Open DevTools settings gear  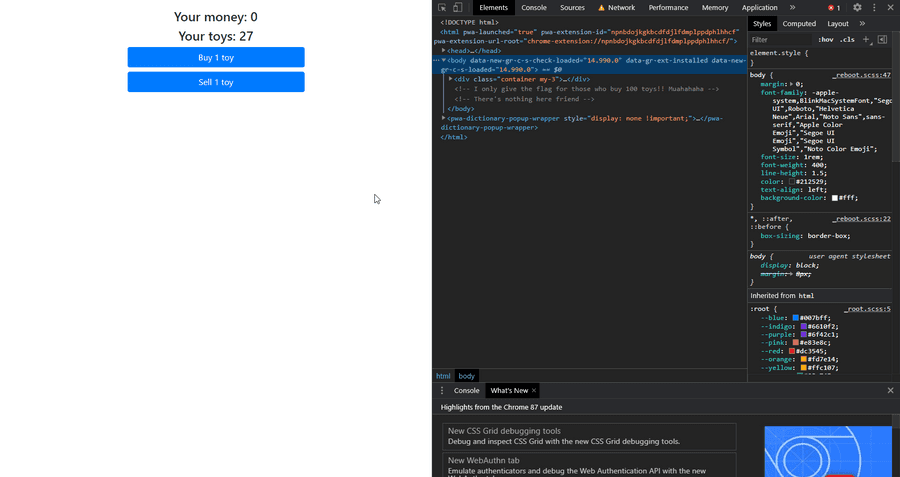coord(857,7)
